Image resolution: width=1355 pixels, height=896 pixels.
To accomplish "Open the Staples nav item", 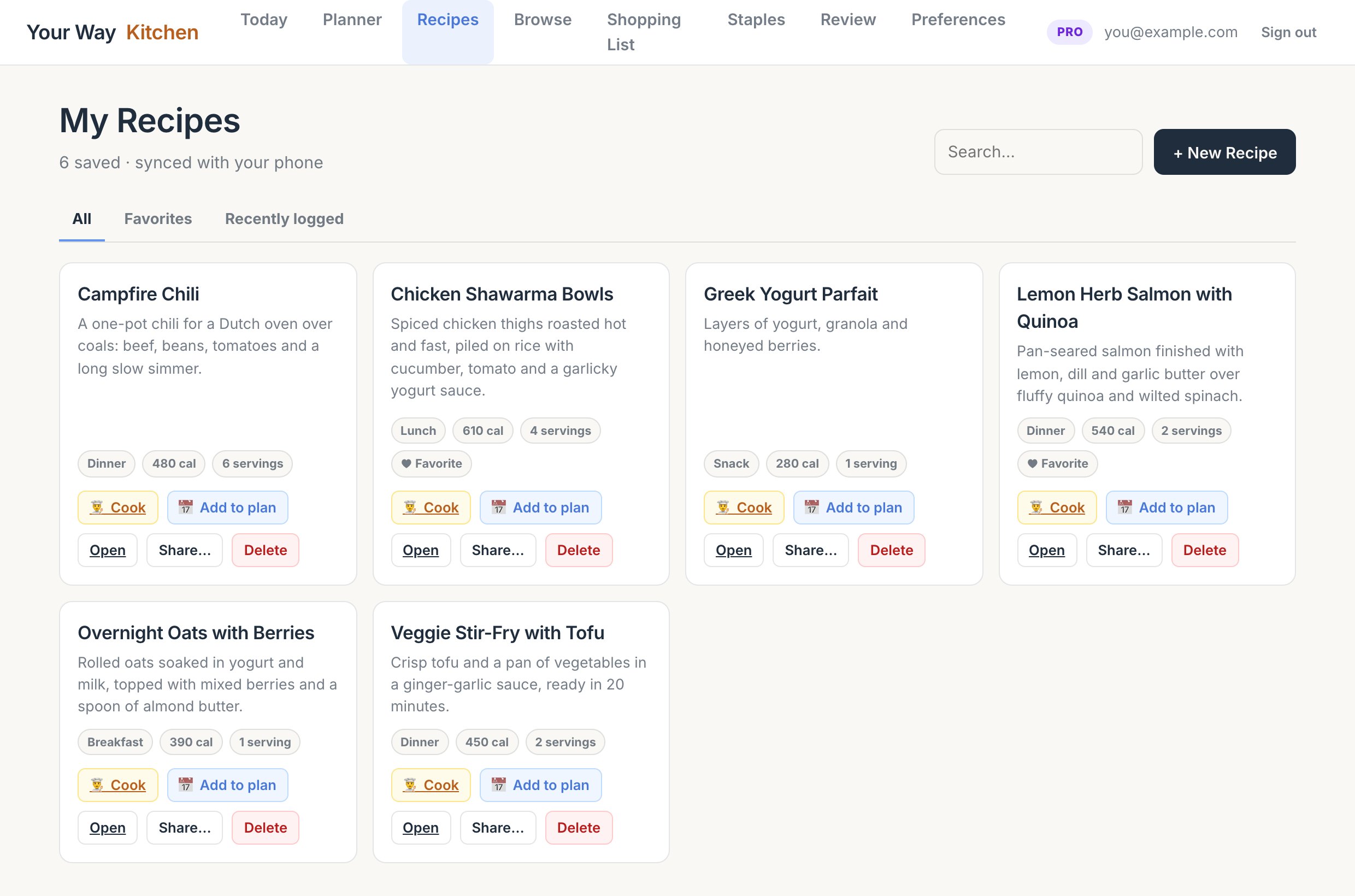I will (756, 20).
